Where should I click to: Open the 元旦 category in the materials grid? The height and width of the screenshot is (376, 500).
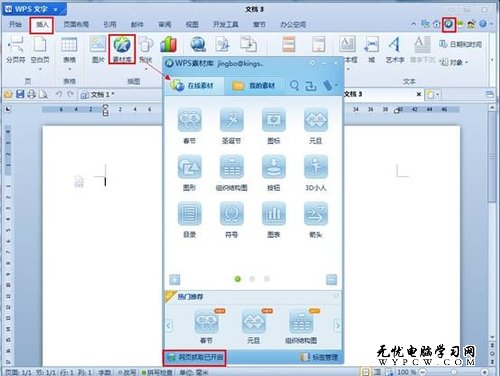(x=316, y=126)
